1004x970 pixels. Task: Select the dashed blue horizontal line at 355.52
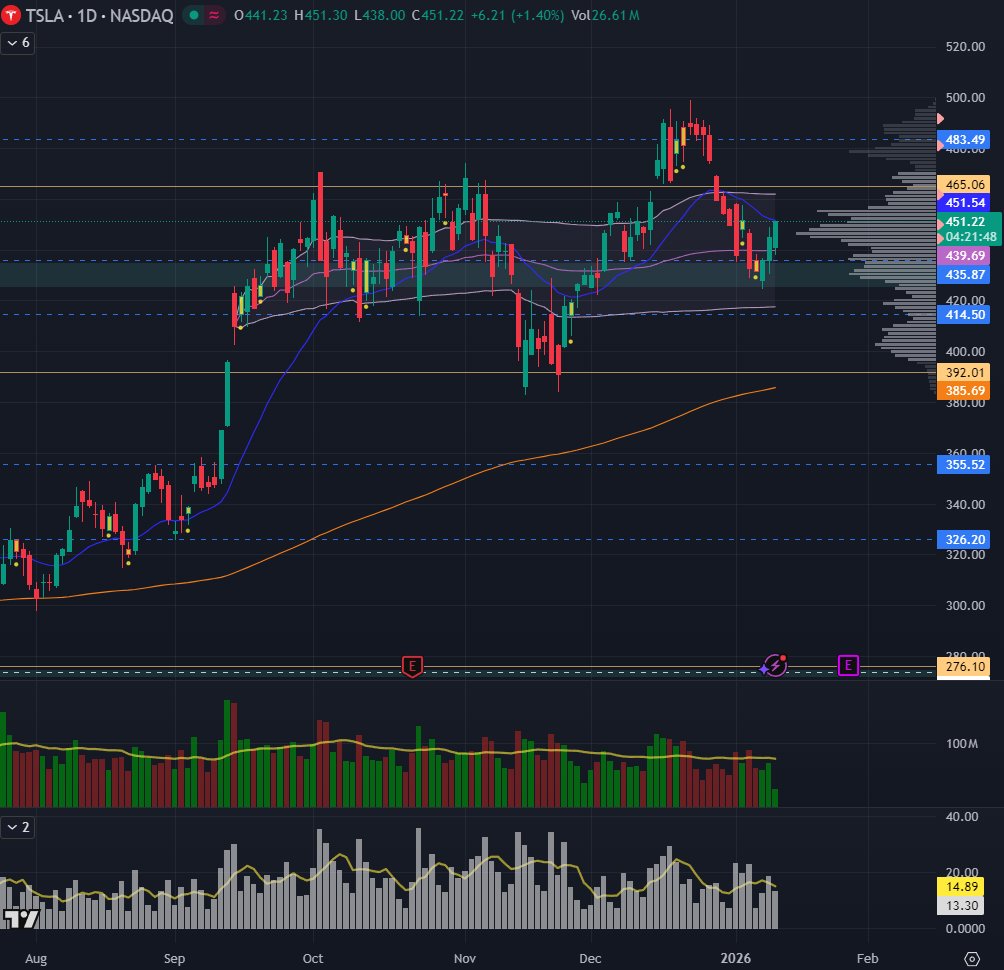pyautogui.click(x=467, y=465)
